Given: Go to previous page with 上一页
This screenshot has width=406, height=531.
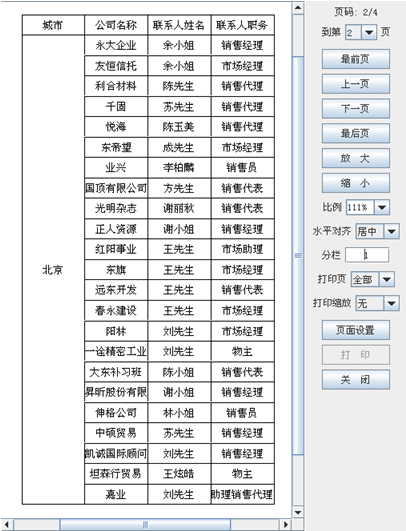Looking at the screenshot, I should coord(356,84).
